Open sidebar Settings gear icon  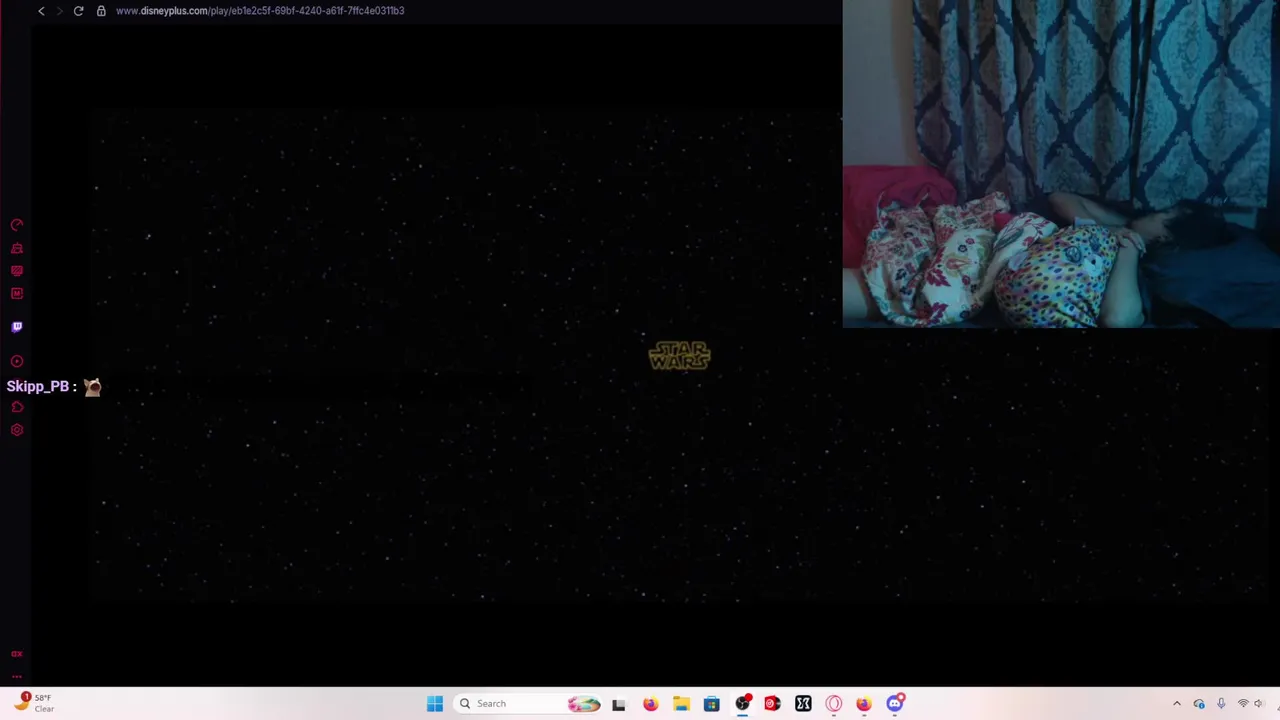17,430
